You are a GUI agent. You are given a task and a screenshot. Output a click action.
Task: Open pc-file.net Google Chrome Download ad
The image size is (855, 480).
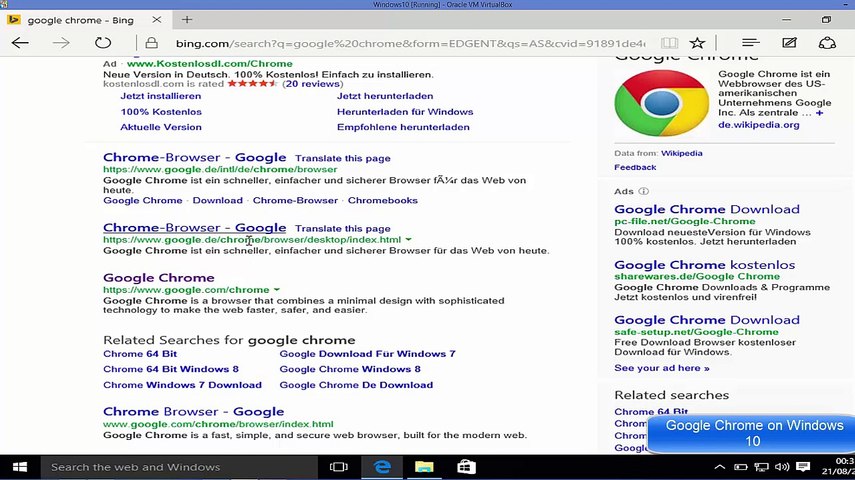tap(707, 209)
